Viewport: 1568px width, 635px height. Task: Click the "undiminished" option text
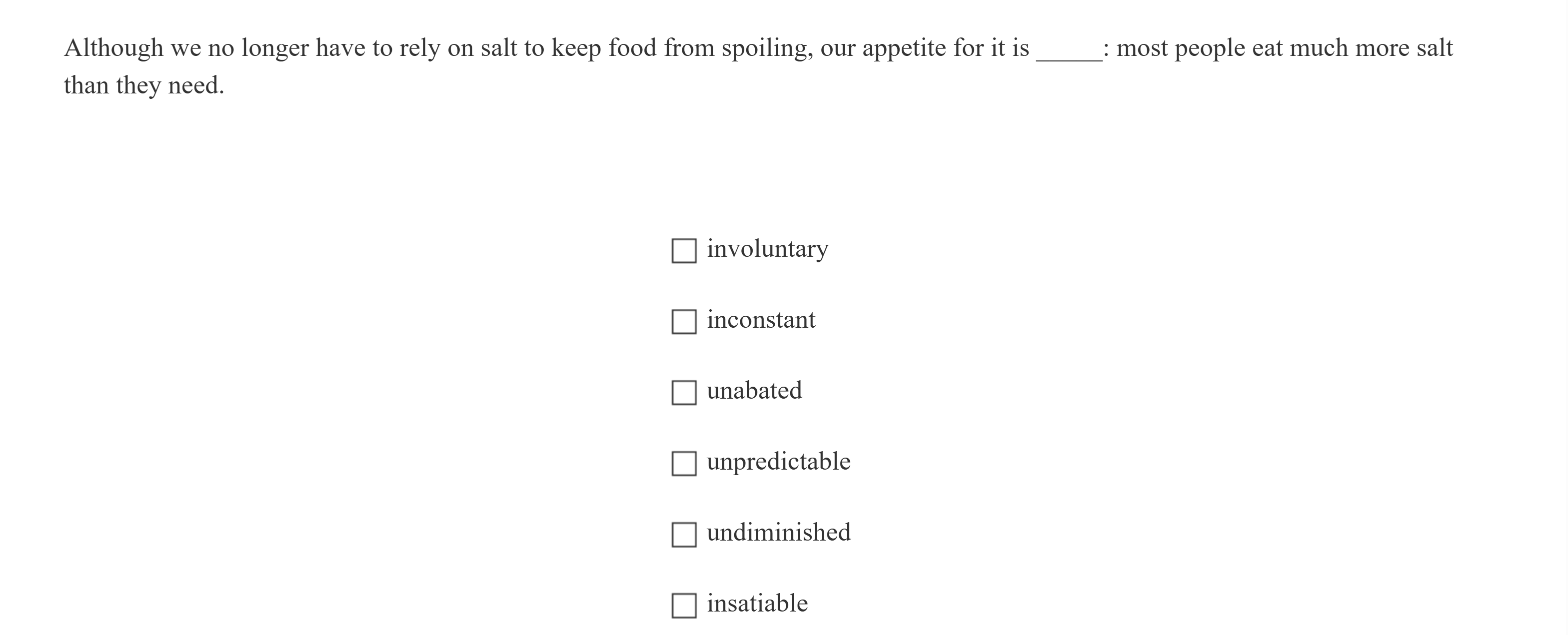point(778,533)
